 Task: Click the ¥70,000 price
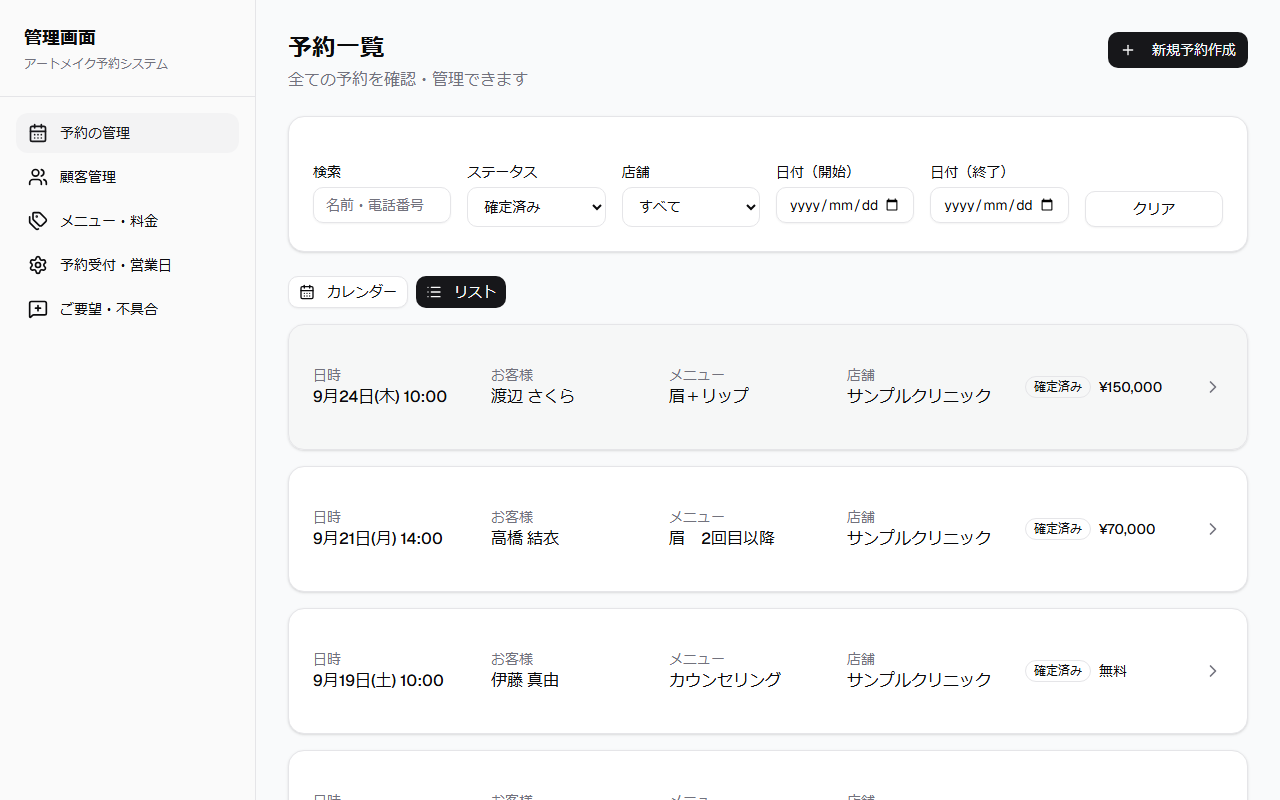pos(1127,529)
